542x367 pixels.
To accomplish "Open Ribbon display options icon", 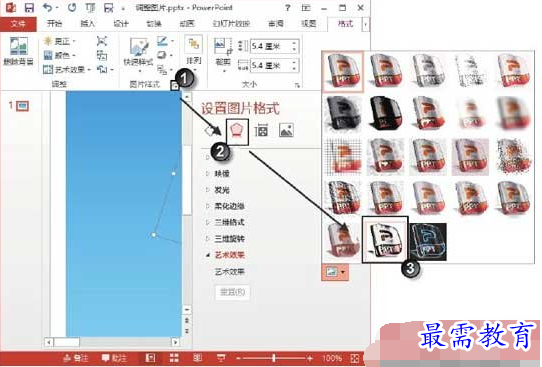I will coord(306,8).
